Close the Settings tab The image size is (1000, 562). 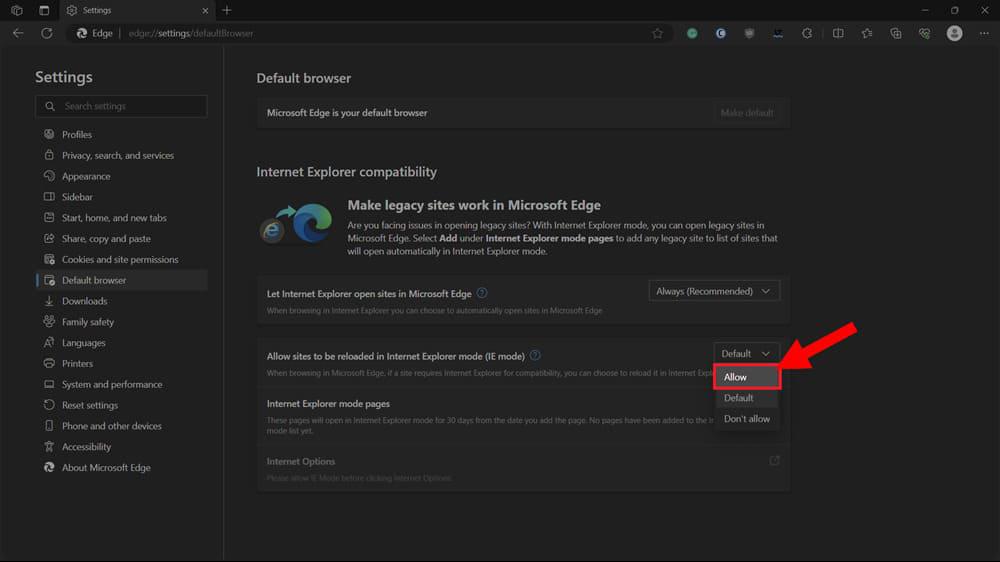205,10
